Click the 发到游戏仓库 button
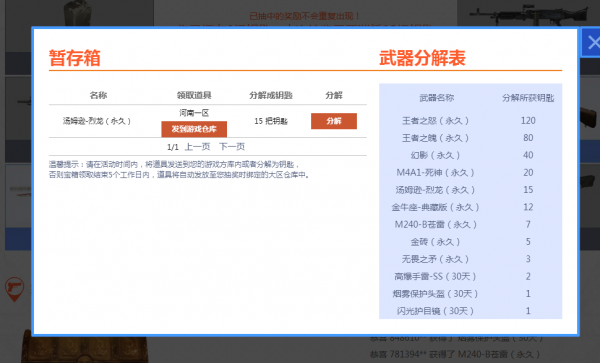Screen dimensions: 600x363 (194, 129)
